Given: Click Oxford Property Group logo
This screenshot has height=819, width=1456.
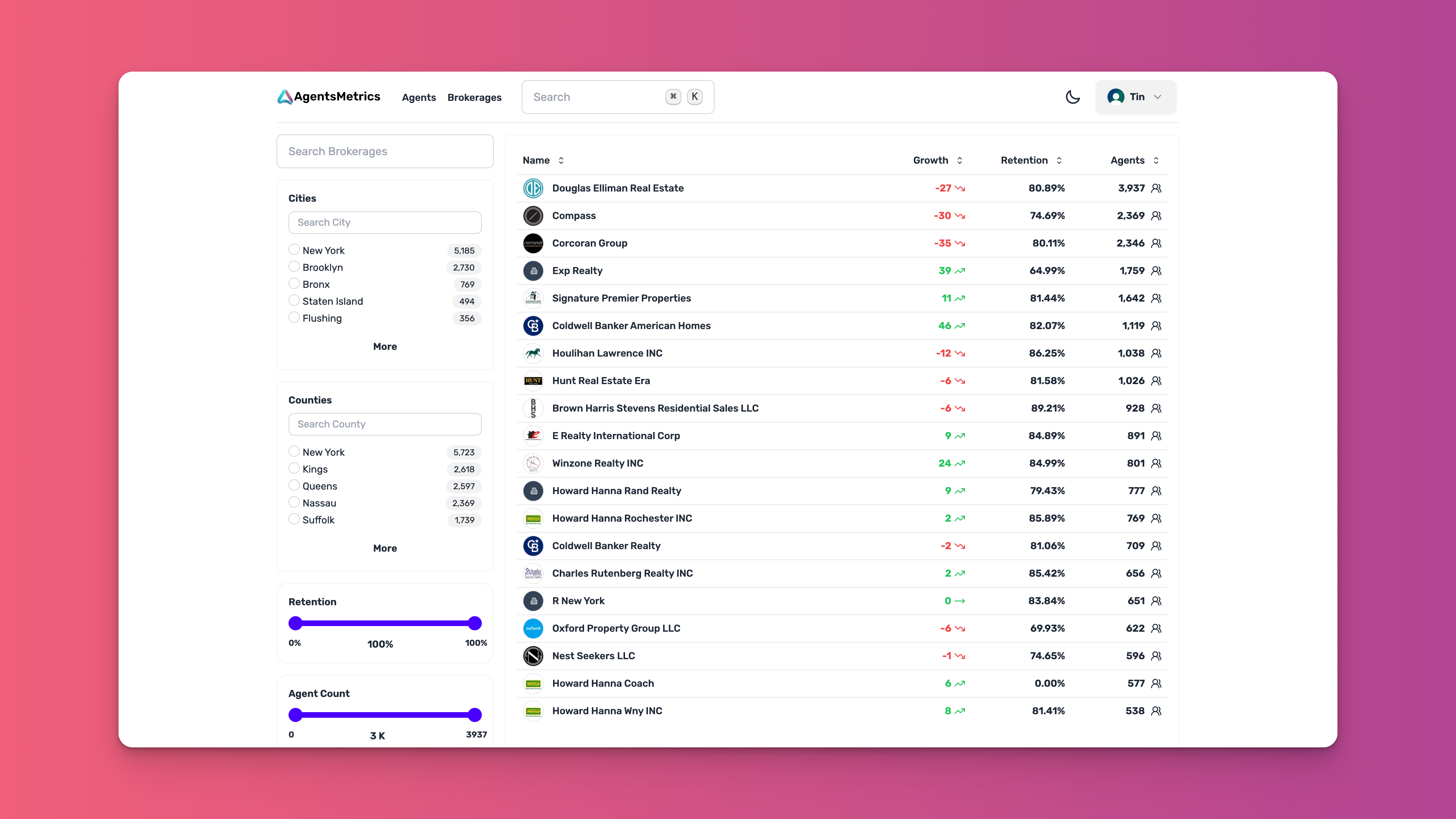Looking at the screenshot, I should [x=533, y=628].
